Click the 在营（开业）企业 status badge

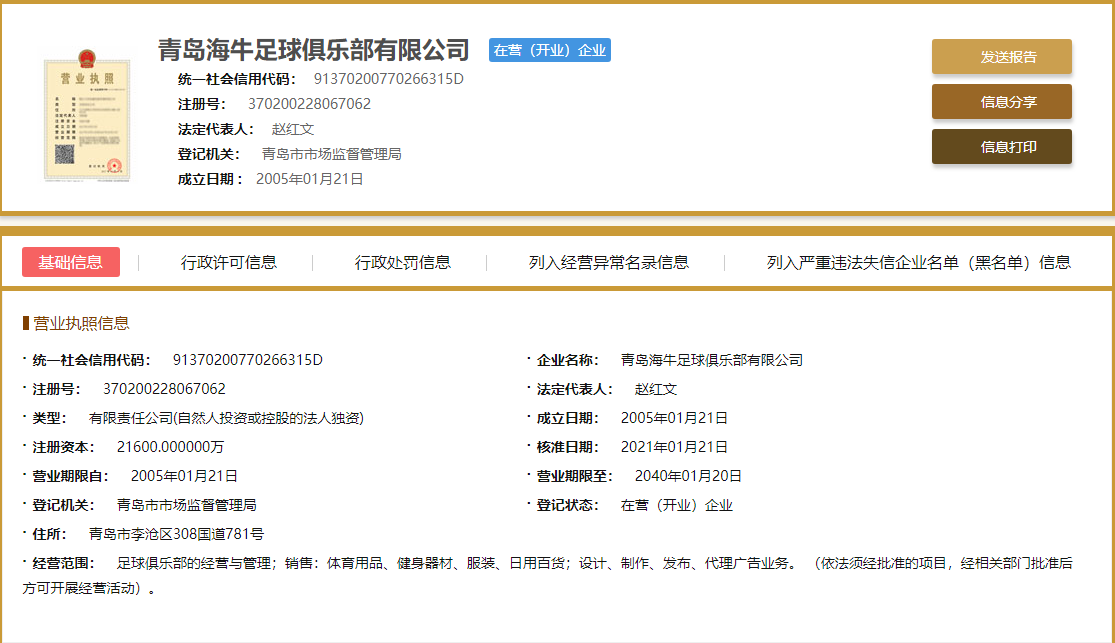tap(549, 49)
